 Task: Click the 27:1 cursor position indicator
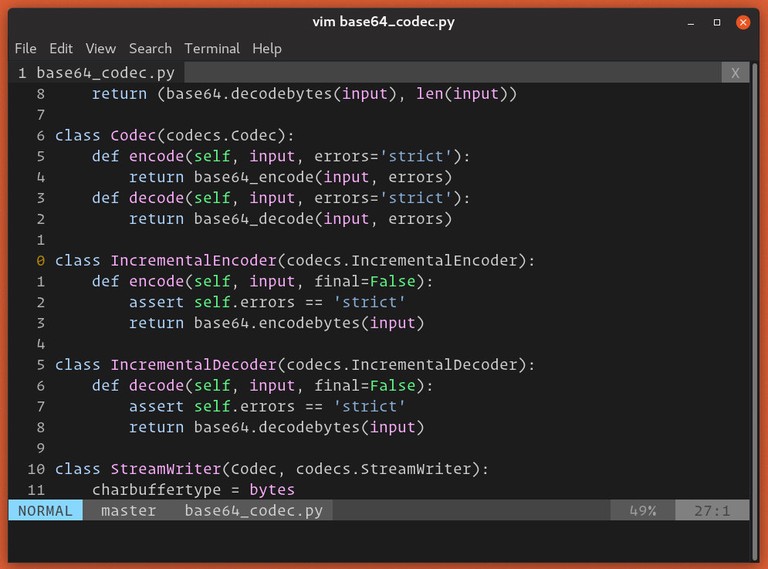click(711, 511)
